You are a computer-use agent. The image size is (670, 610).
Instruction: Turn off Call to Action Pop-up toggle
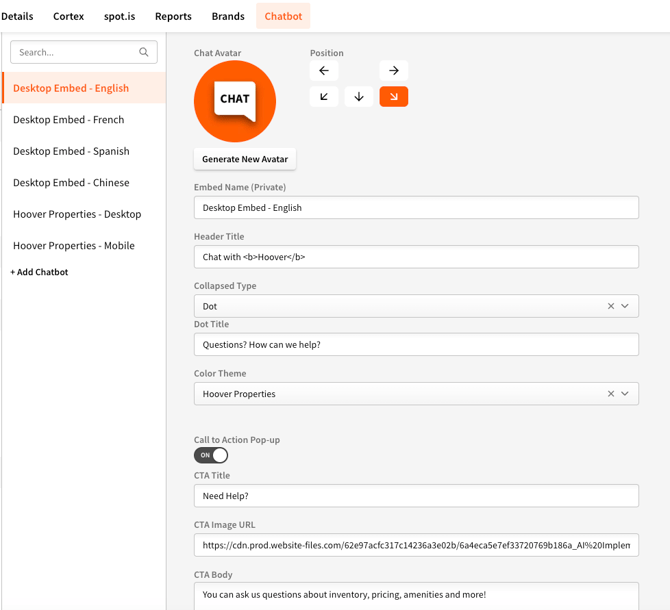point(211,455)
